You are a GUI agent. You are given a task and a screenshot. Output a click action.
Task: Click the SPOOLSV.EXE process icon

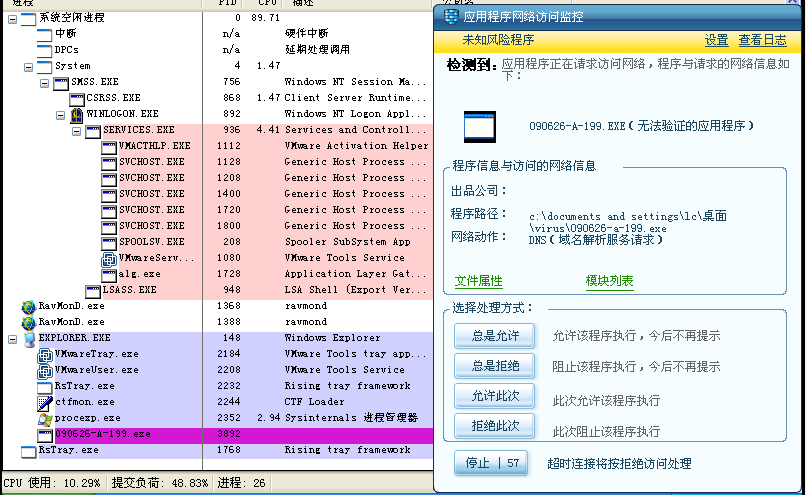tap(109, 243)
